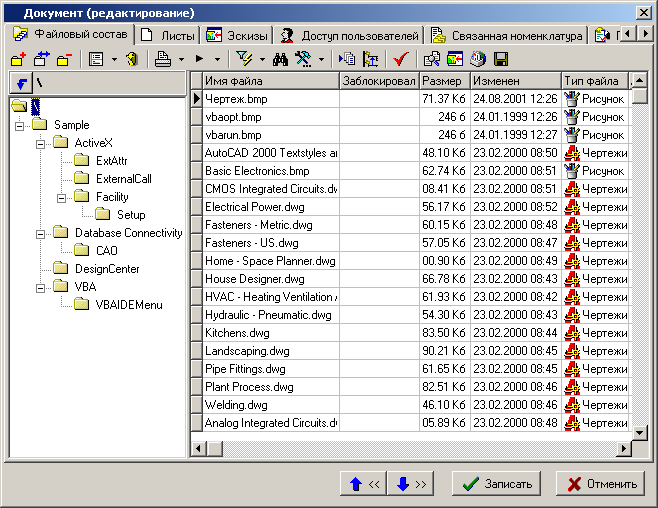Click the printer icon in toolbar
Viewport: 658px width, 508px height.
coord(164,60)
